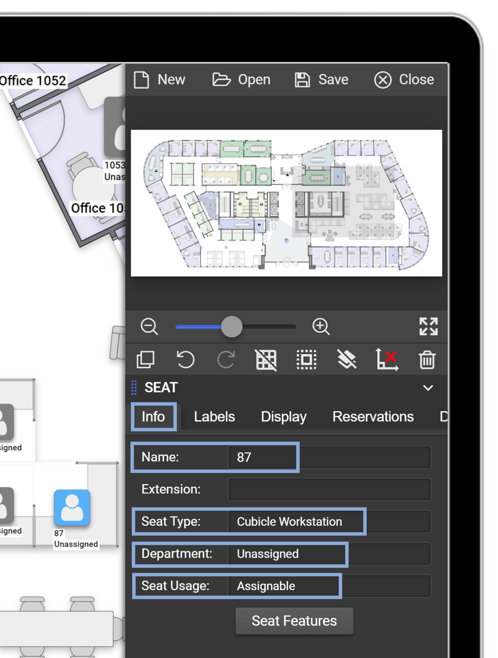Click the floor plan overview thumbnail

click(x=287, y=203)
